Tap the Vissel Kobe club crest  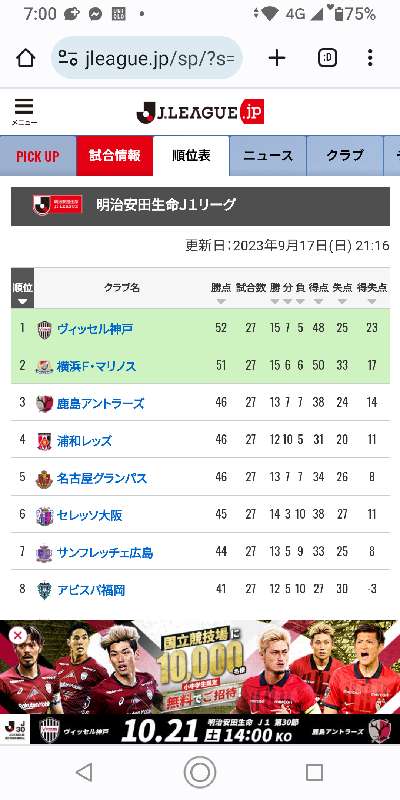point(44,330)
